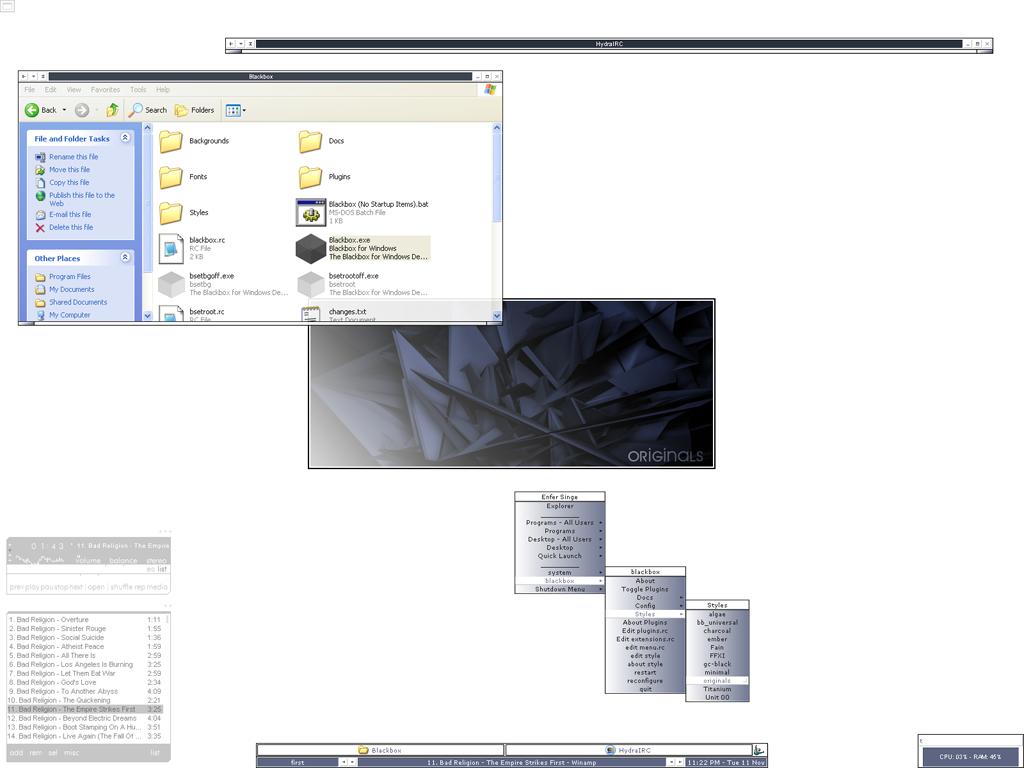This screenshot has height=768, width=1024.
Task: Click the task pane scroll down arrow
Action: click(x=148, y=315)
